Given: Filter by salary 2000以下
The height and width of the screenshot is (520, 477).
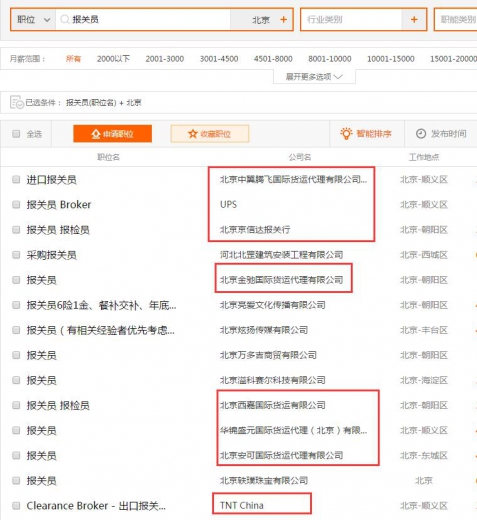Looking at the screenshot, I should point(113,59).
